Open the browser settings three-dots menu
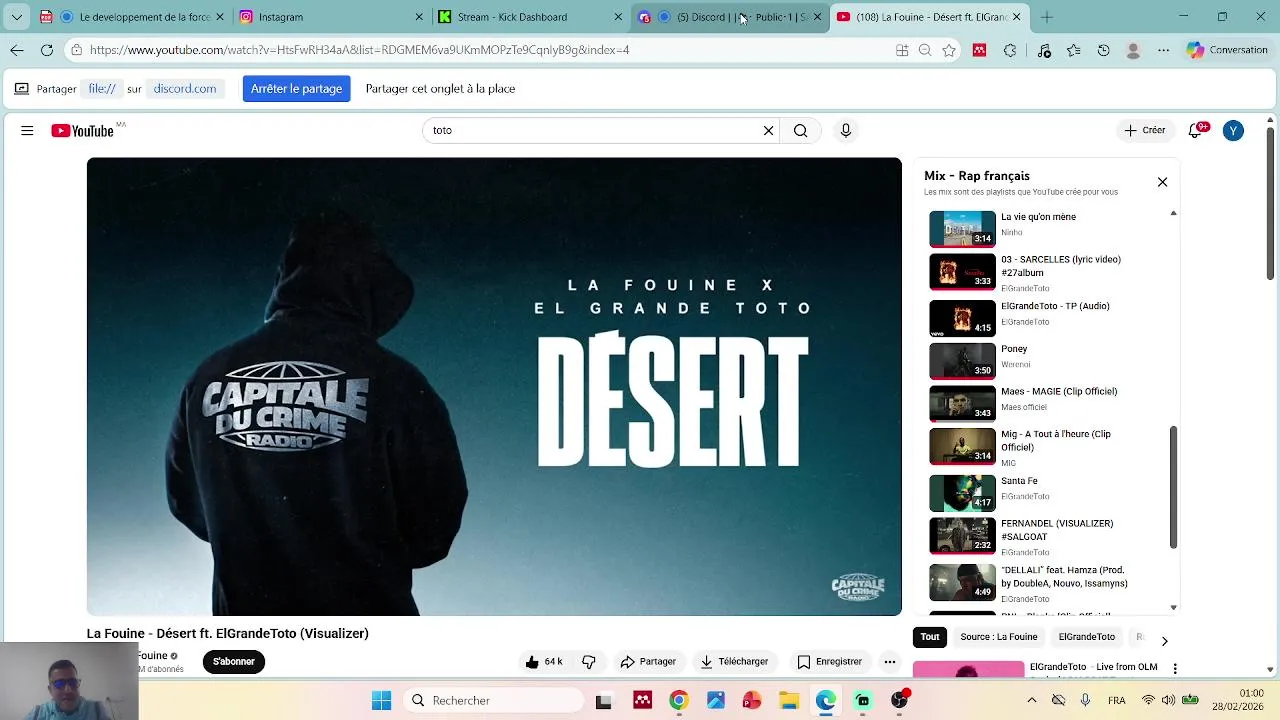The width and height of the screenshot is (1280, 720). point(1163,50)
